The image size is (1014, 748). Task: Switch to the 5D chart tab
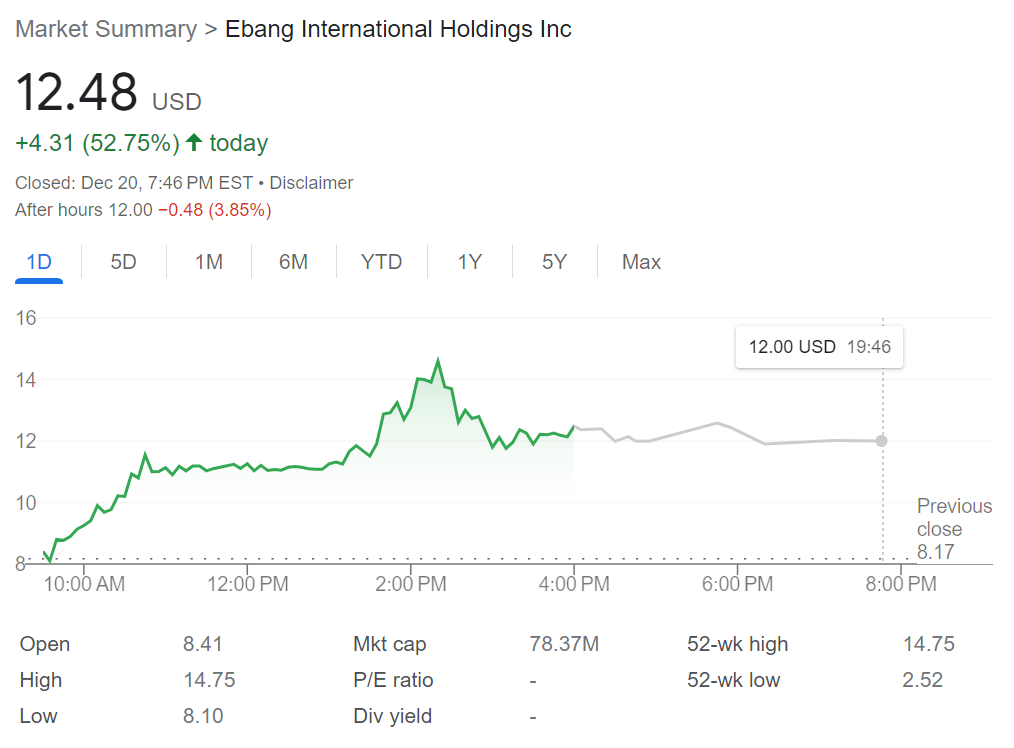pyautogui.click(x=123, y=262)
